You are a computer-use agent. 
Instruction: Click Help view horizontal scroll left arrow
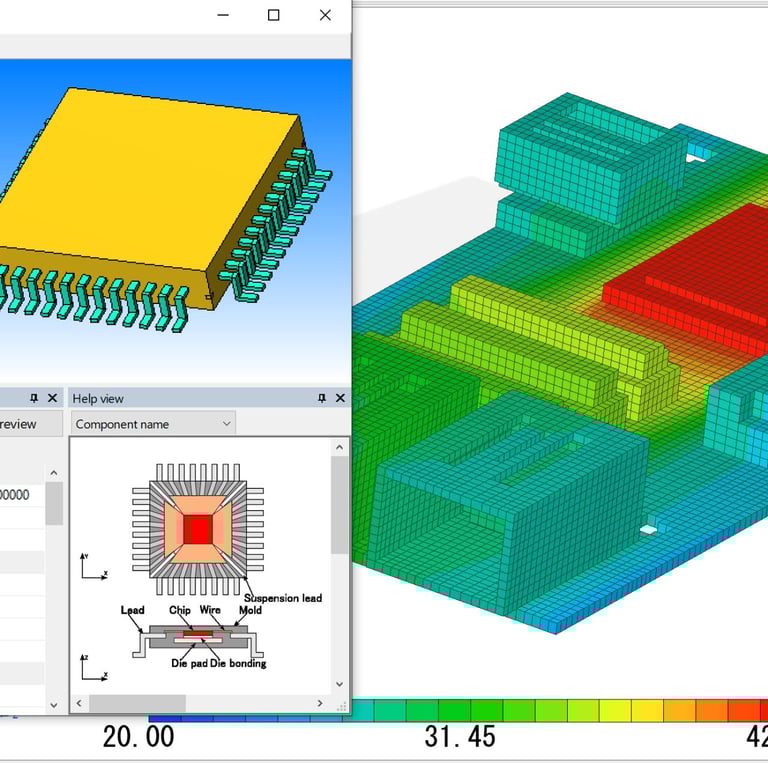pyautogui.click(x=79, y=703)
